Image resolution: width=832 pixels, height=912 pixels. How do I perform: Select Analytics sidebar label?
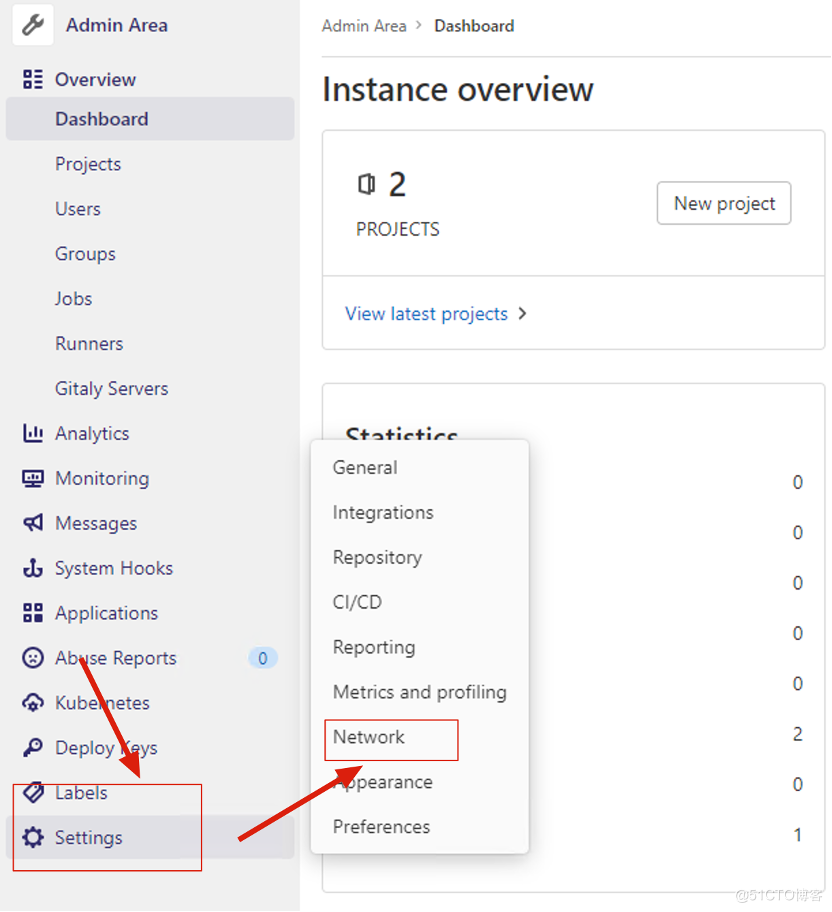[92, 433]
